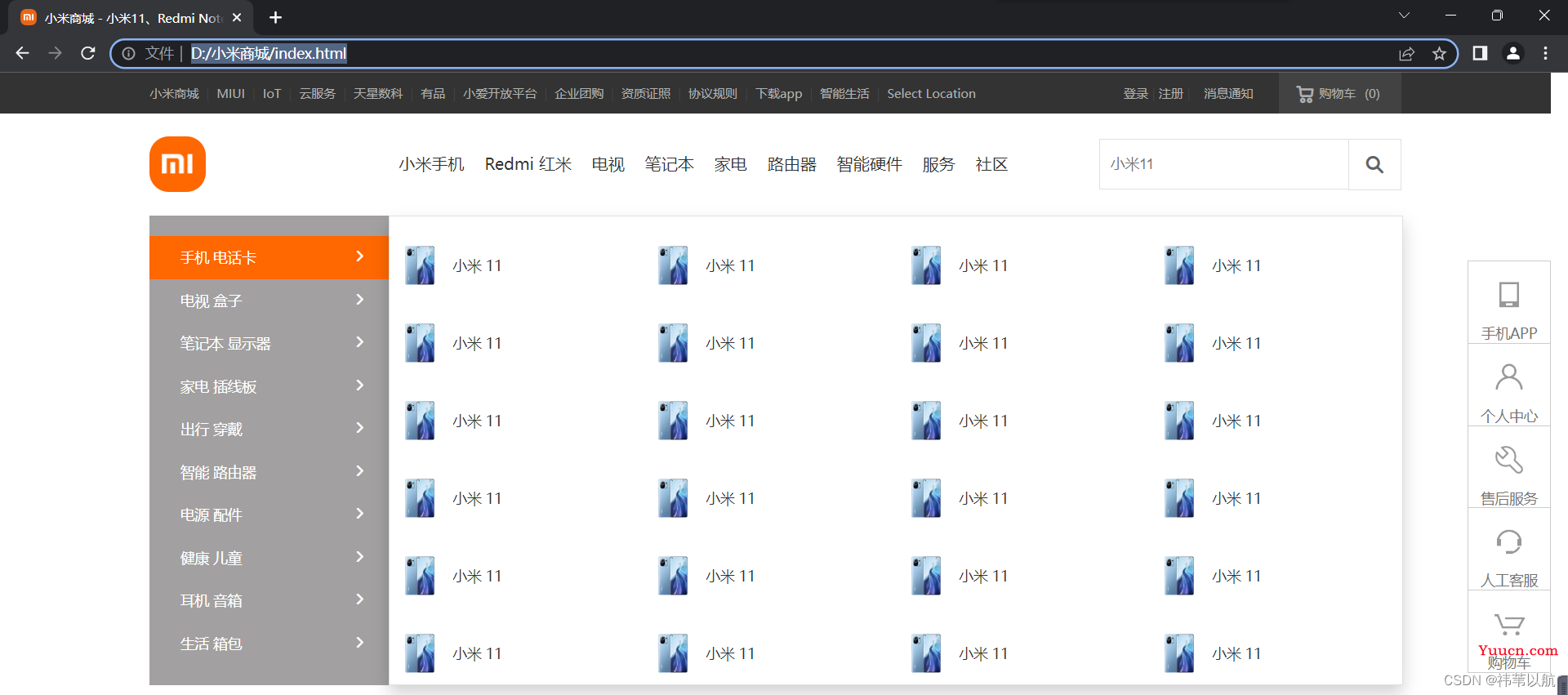Expand 耳机 音箱 category arrow

tap(360, 599)
